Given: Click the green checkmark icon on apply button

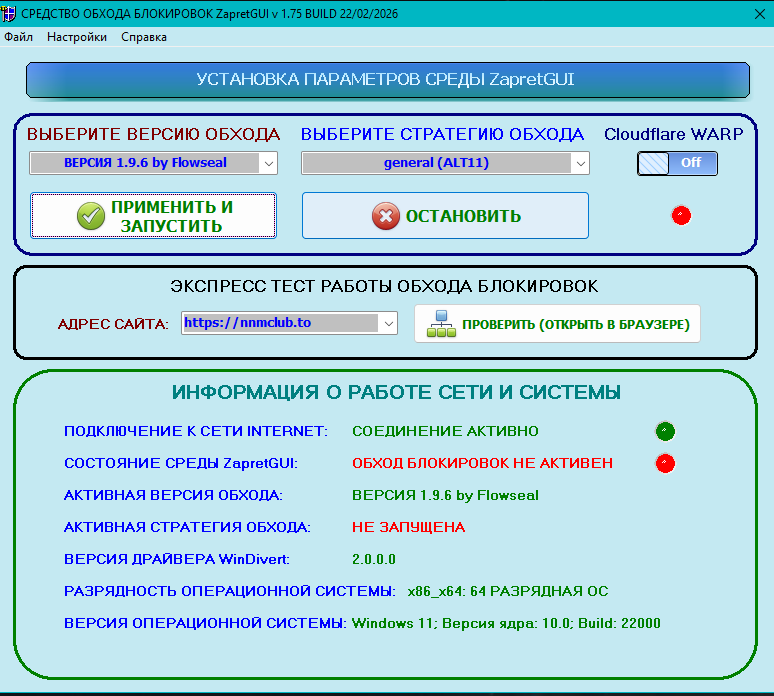Looking at the screenshot, I should pos(91,216).
